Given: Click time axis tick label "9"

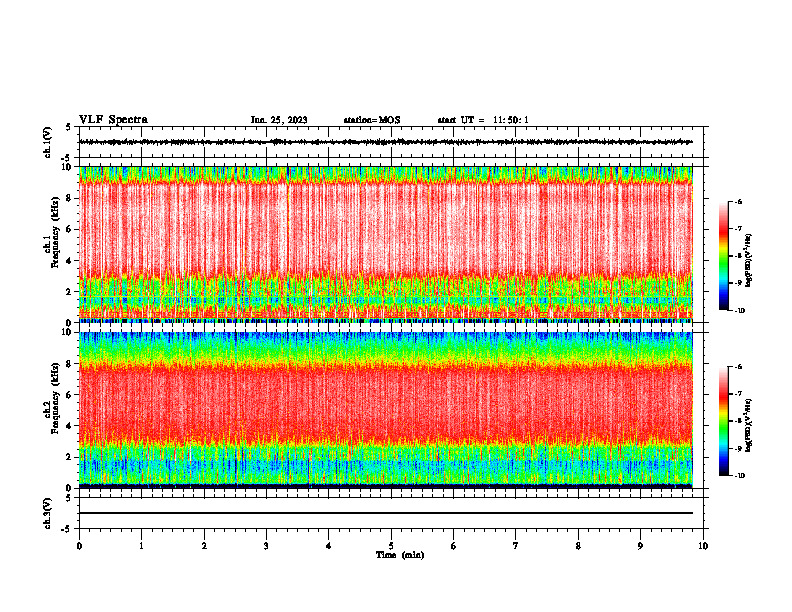Looking at the screenshot, I should pyautogui.click(x=640, y=546).
